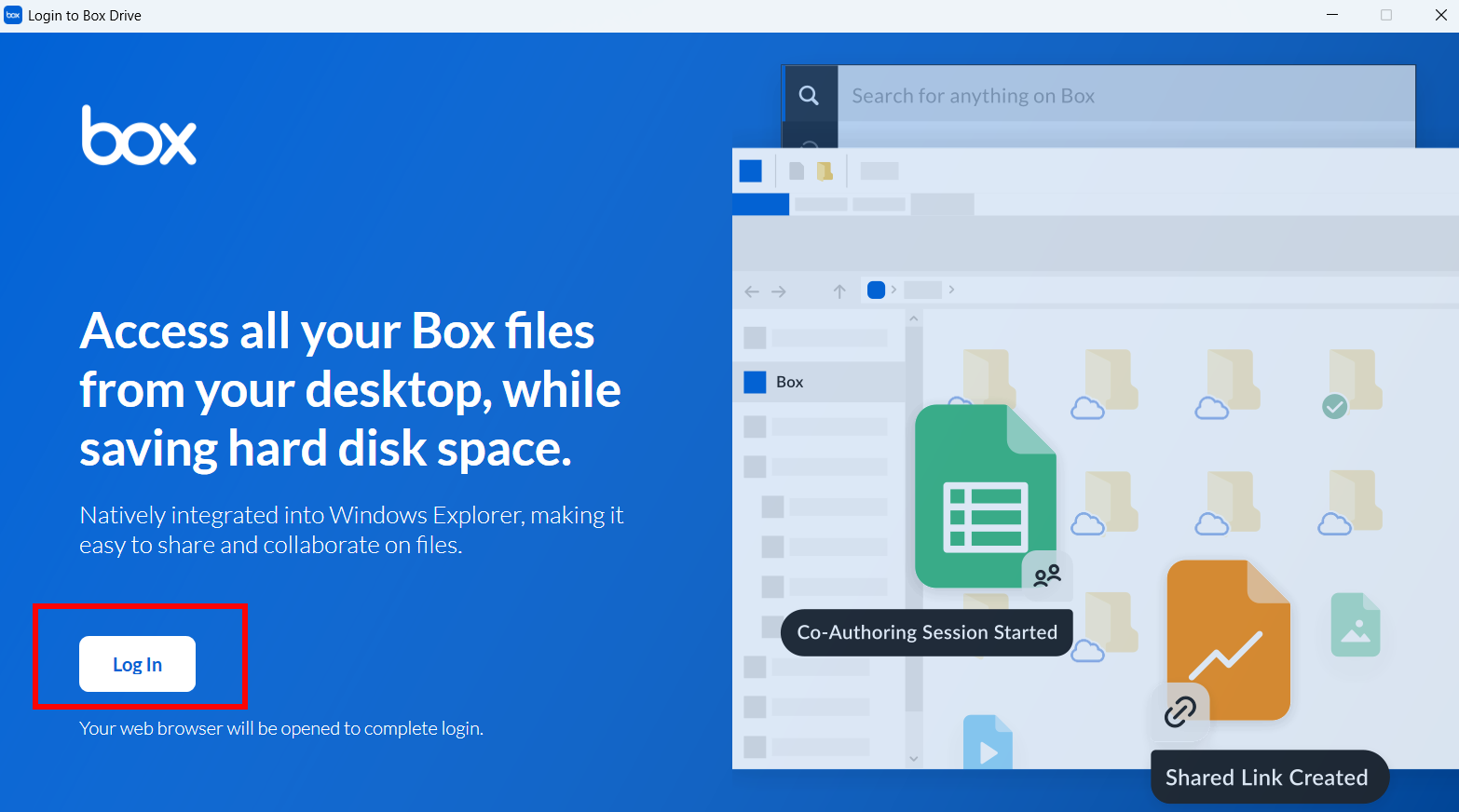
Task: Click the 'Shared Link Created' notification
Action: (x=1267, y=778)
